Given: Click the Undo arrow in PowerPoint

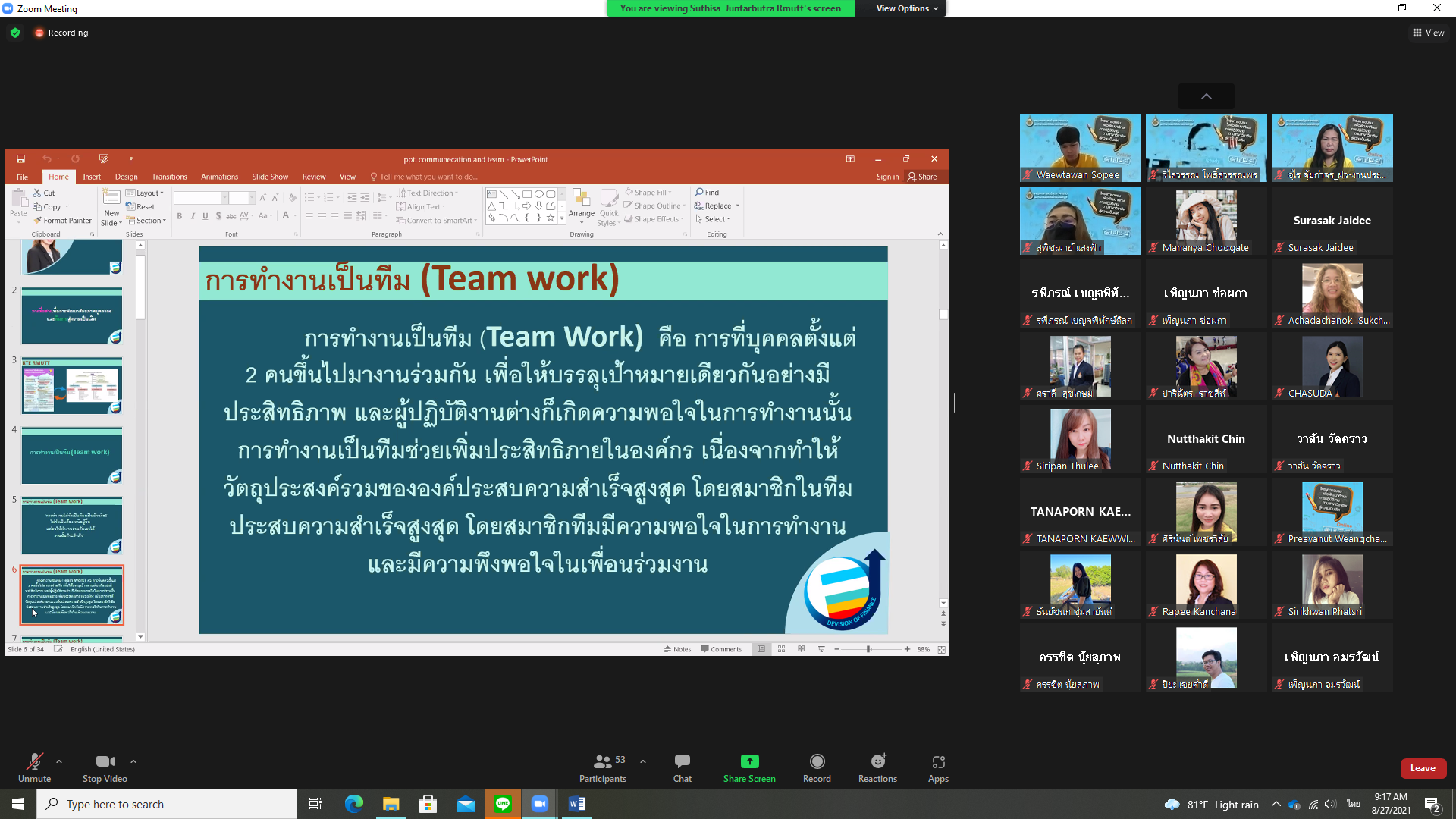Looking at the screenshot, I should pos(46,159).
